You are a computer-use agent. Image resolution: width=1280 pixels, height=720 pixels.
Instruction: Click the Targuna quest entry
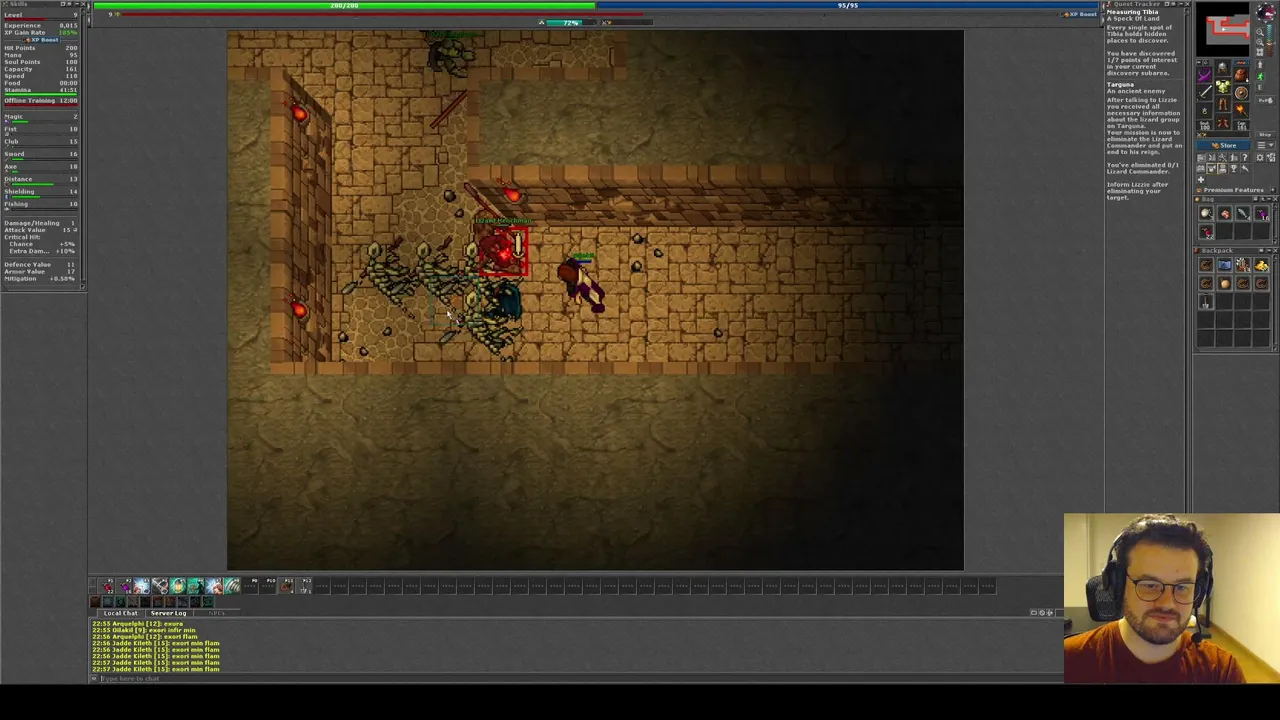pyautogui.click(x=1120, y=84)
